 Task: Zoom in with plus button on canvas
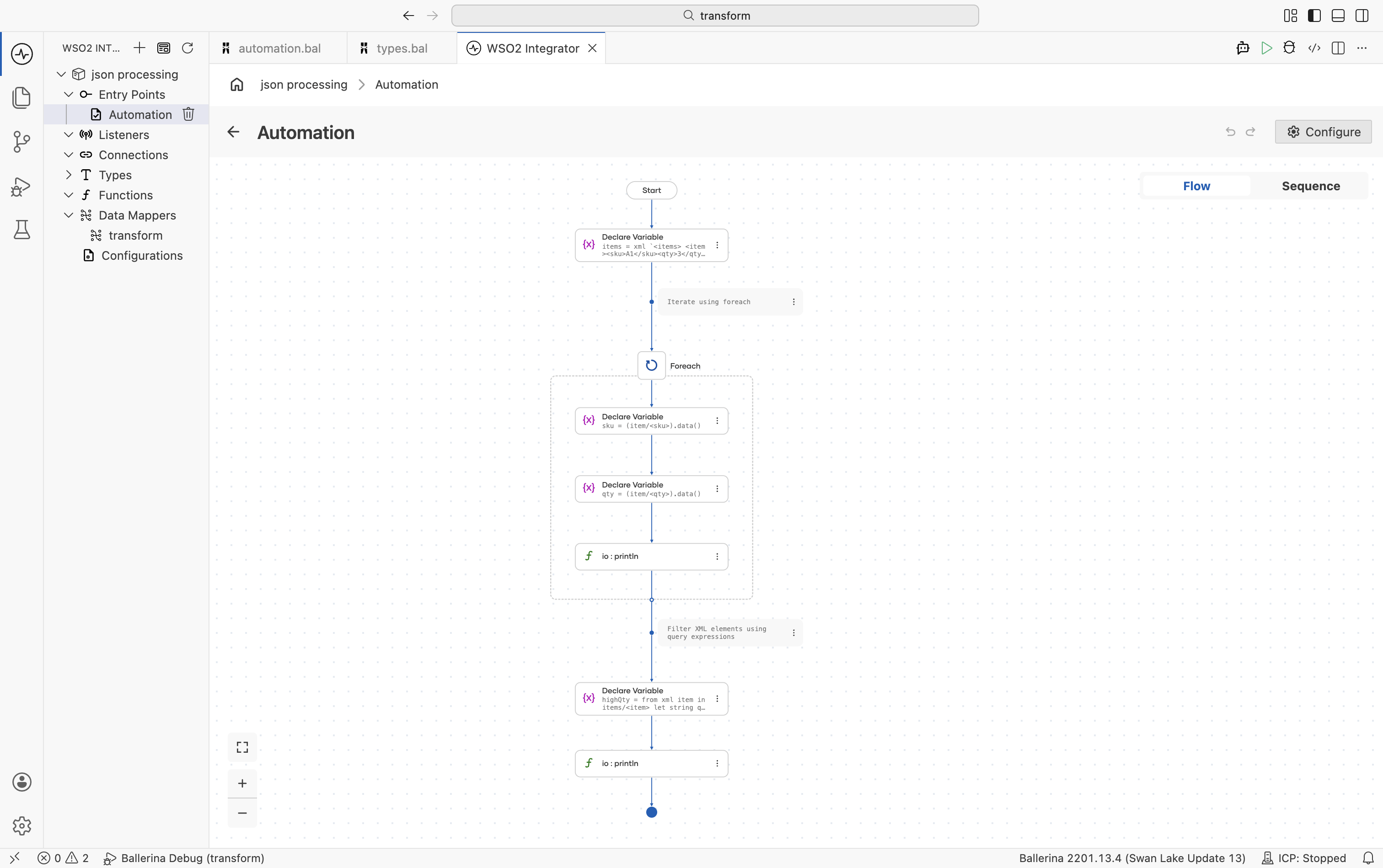click(x=242, y=783)
